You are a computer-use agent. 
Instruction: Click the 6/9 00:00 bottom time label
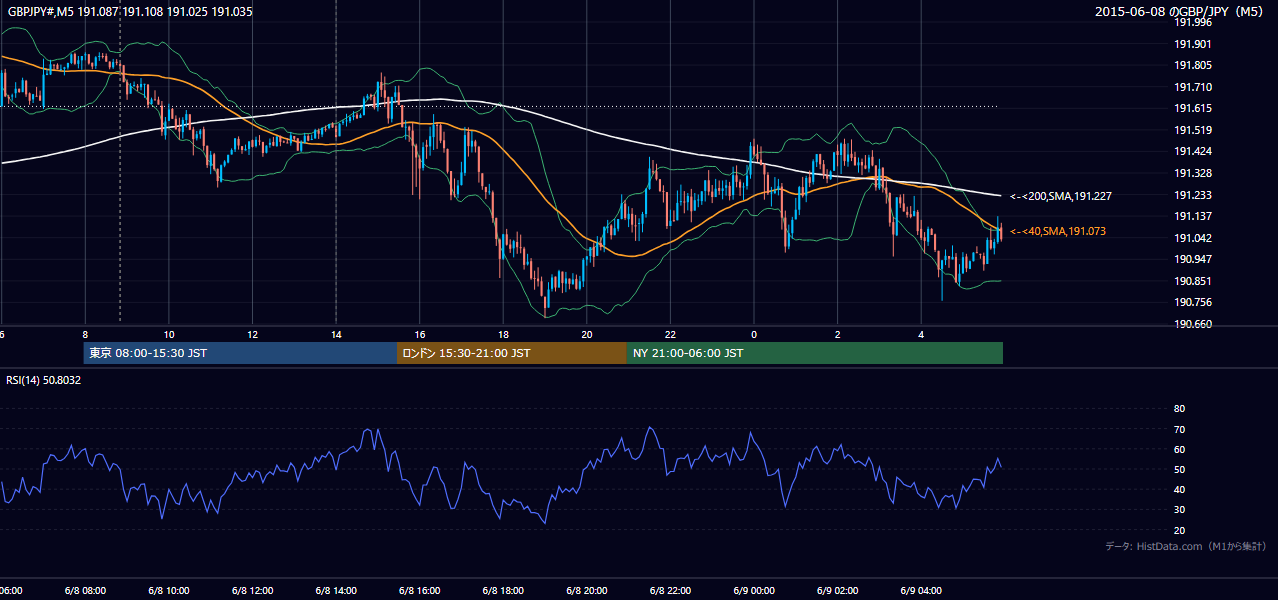[x=753, y=591]
